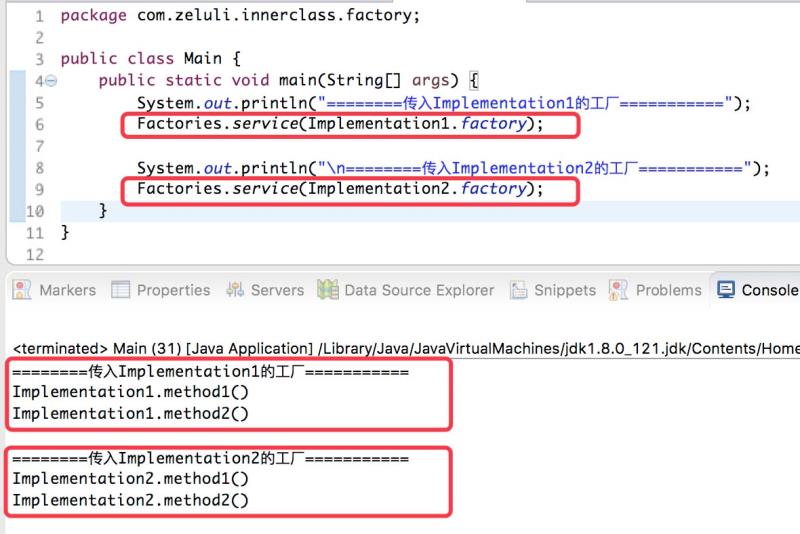The height and width of the screenshot is (534, 800).
Task: Collapse the main method fold marker on line 4
Action: [x=51, y=81]
